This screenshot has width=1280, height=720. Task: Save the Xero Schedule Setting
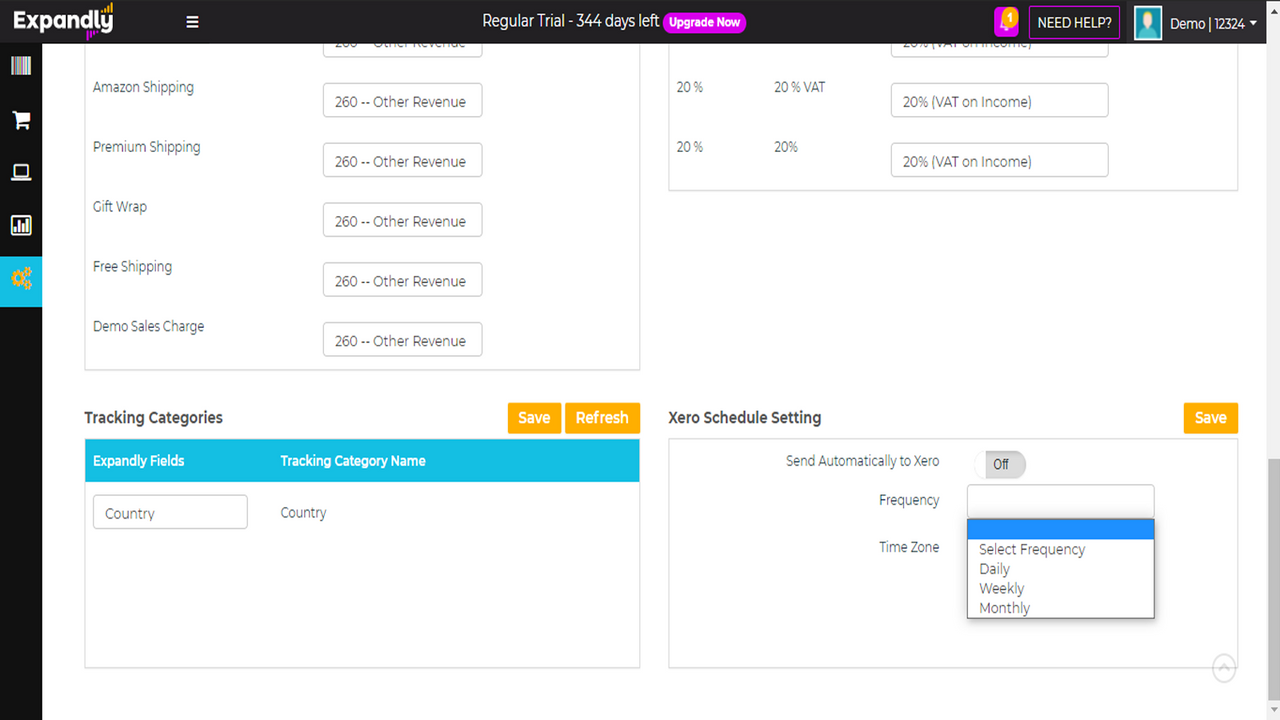click(x=1210, y=417)
